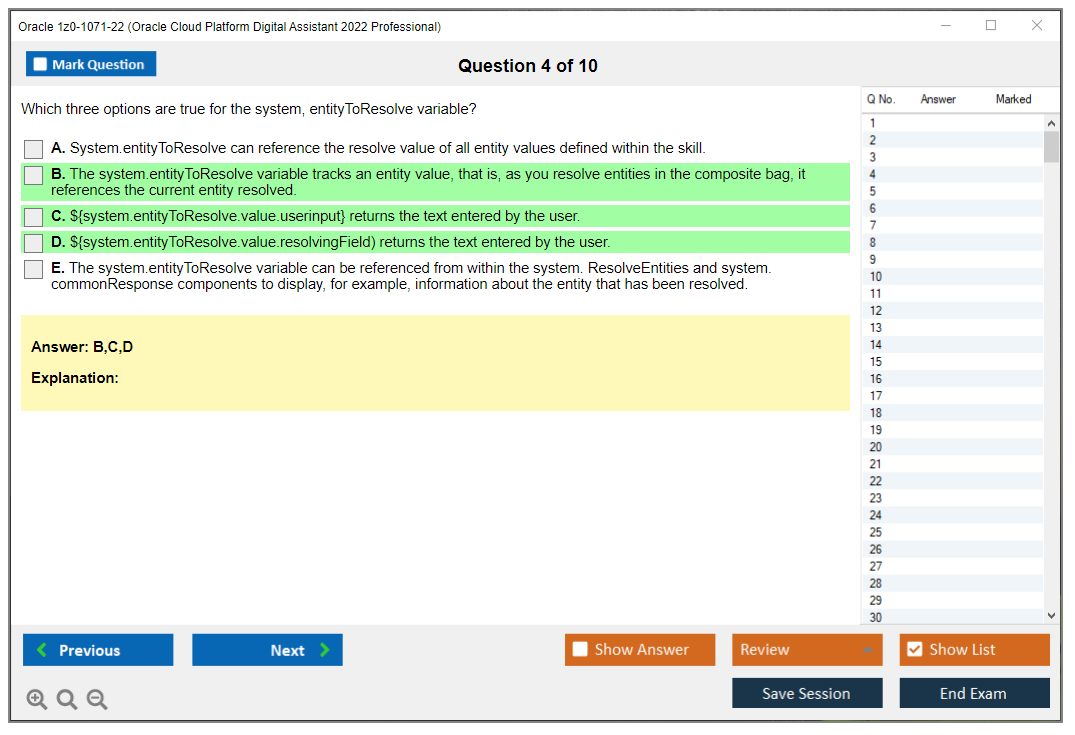Click the zoom-out magnifier icon
Screen dimensions: 1075x735
97,699
